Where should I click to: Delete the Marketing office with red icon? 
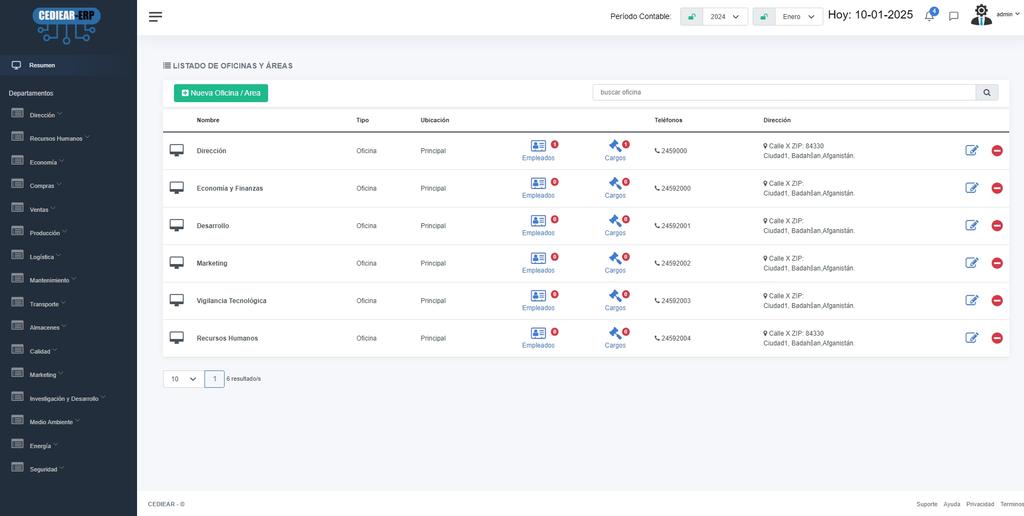(997, 263)
